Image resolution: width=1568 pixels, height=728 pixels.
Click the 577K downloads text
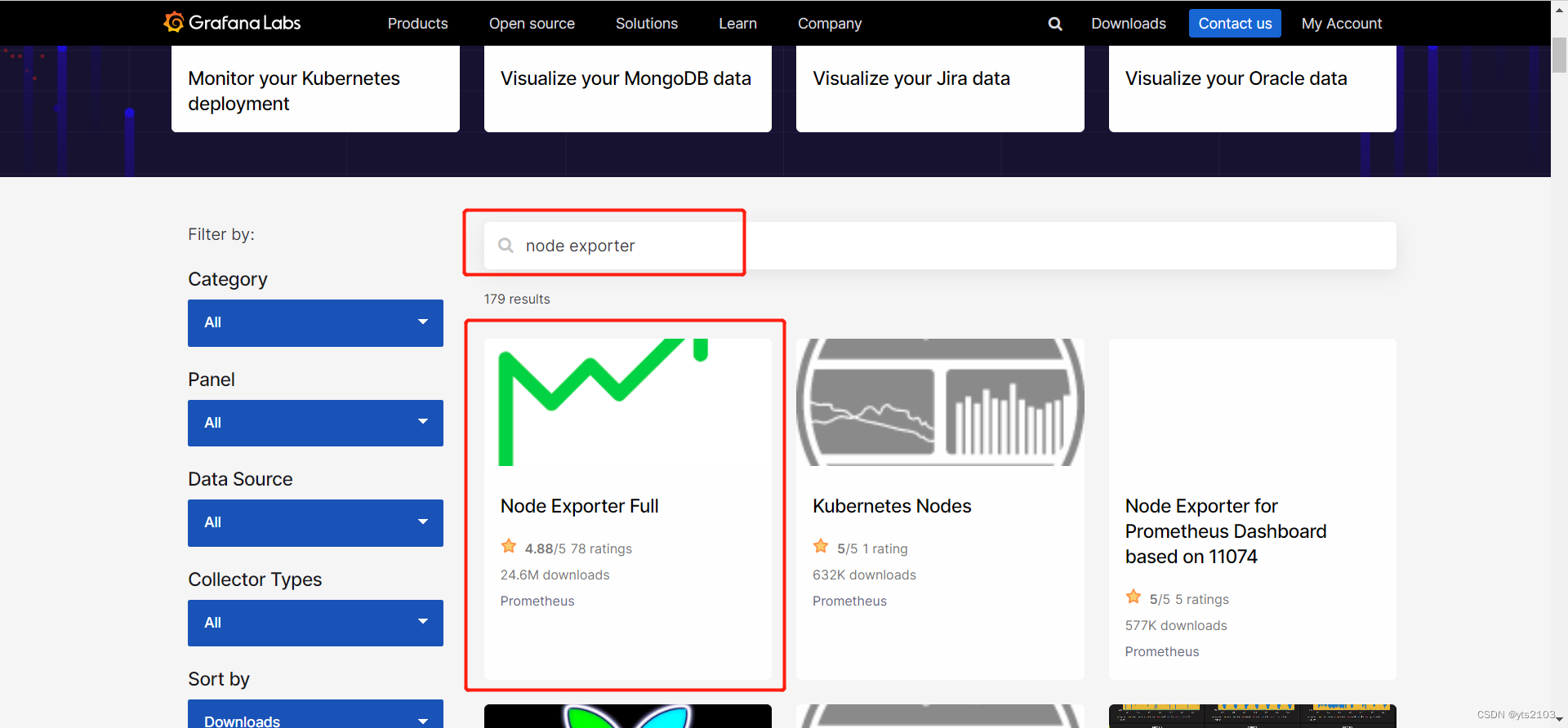[x=1175, y=625]
